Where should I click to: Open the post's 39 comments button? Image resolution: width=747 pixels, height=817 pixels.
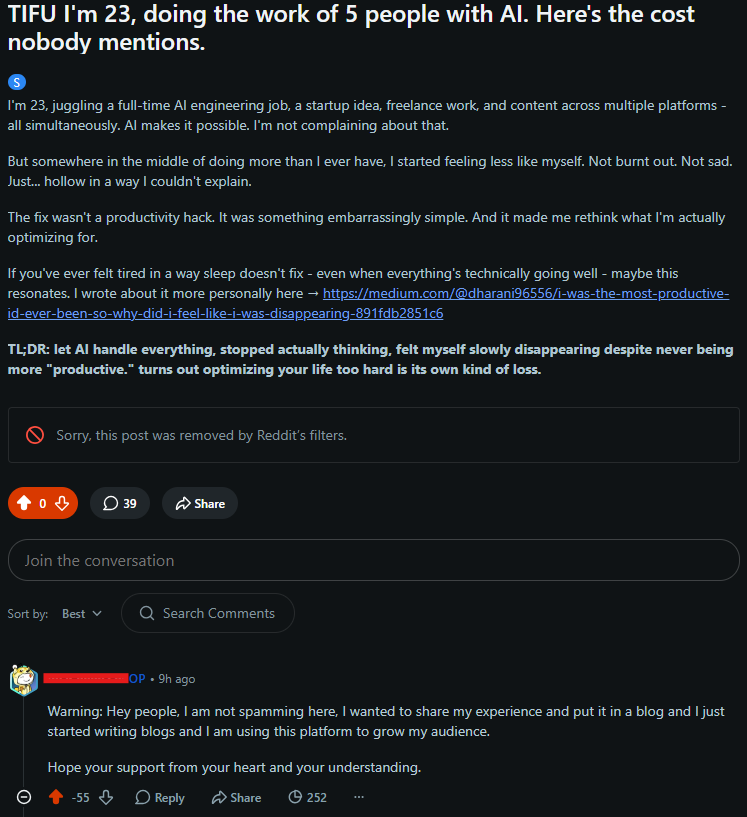coord(120,503)
